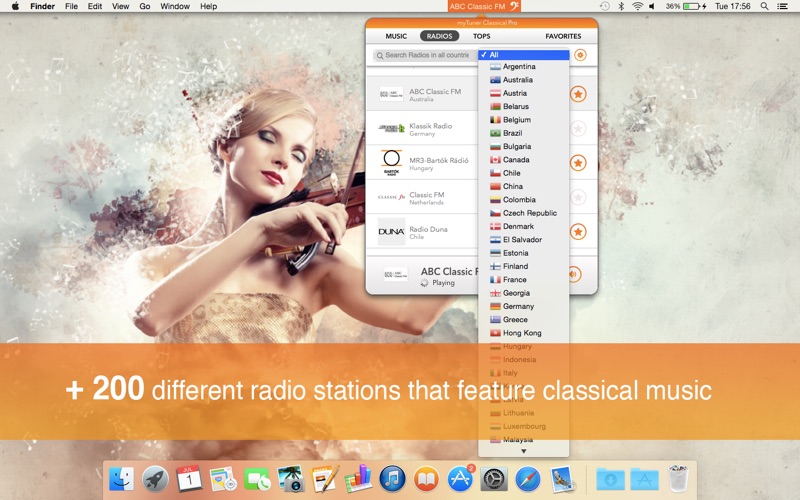
Task: Click the Bluetooth menu bar icon
Action: (621, 6)
